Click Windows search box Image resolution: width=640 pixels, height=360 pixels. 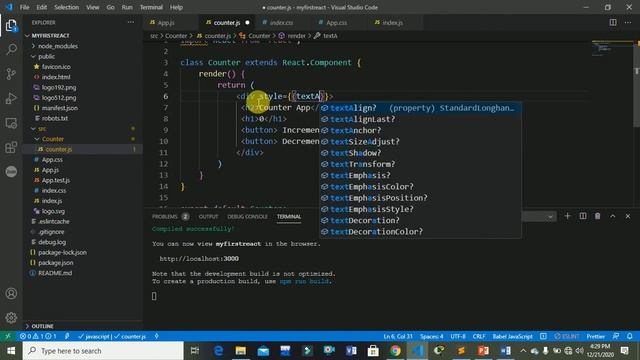[103, 351]
